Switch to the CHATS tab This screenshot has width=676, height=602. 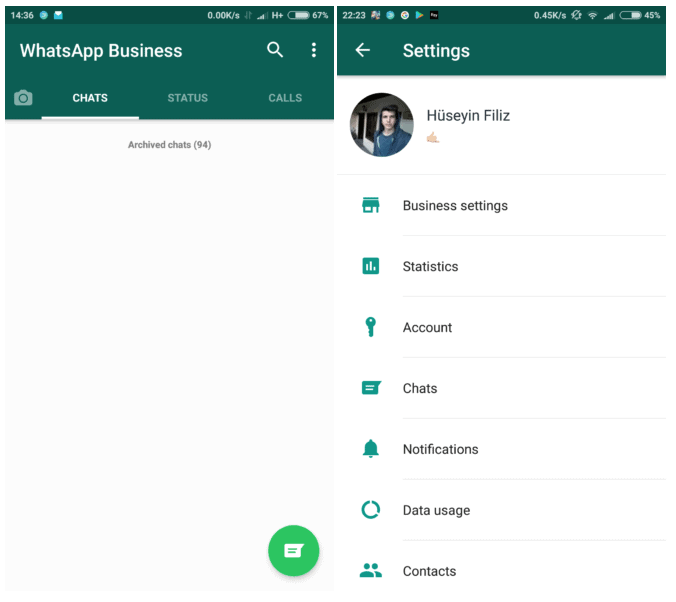pos(91,98)
